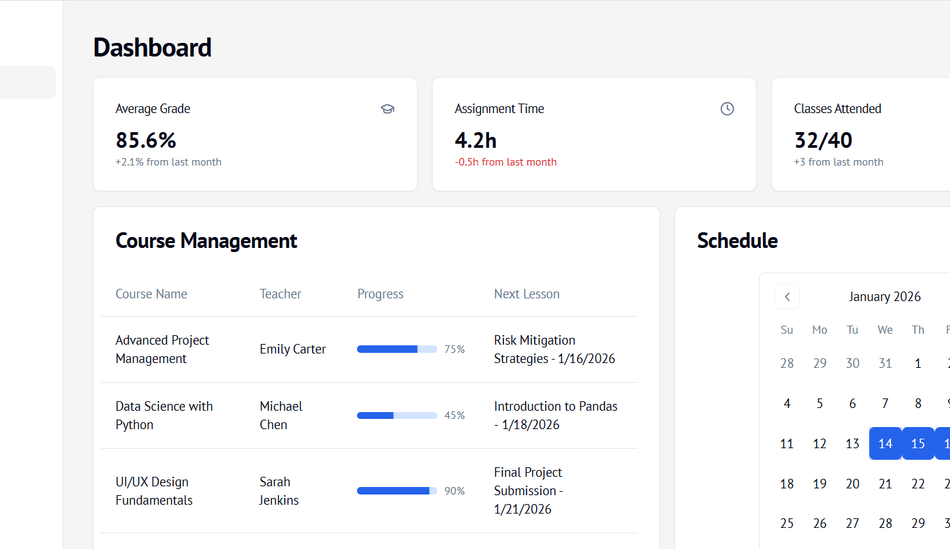Click the UI/UX Design 90% progress bar
The image size is (950, 549).
(x=397, y=491)
